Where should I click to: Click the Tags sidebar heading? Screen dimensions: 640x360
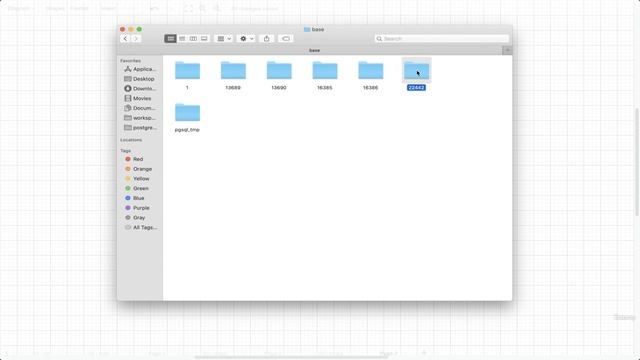125,151
